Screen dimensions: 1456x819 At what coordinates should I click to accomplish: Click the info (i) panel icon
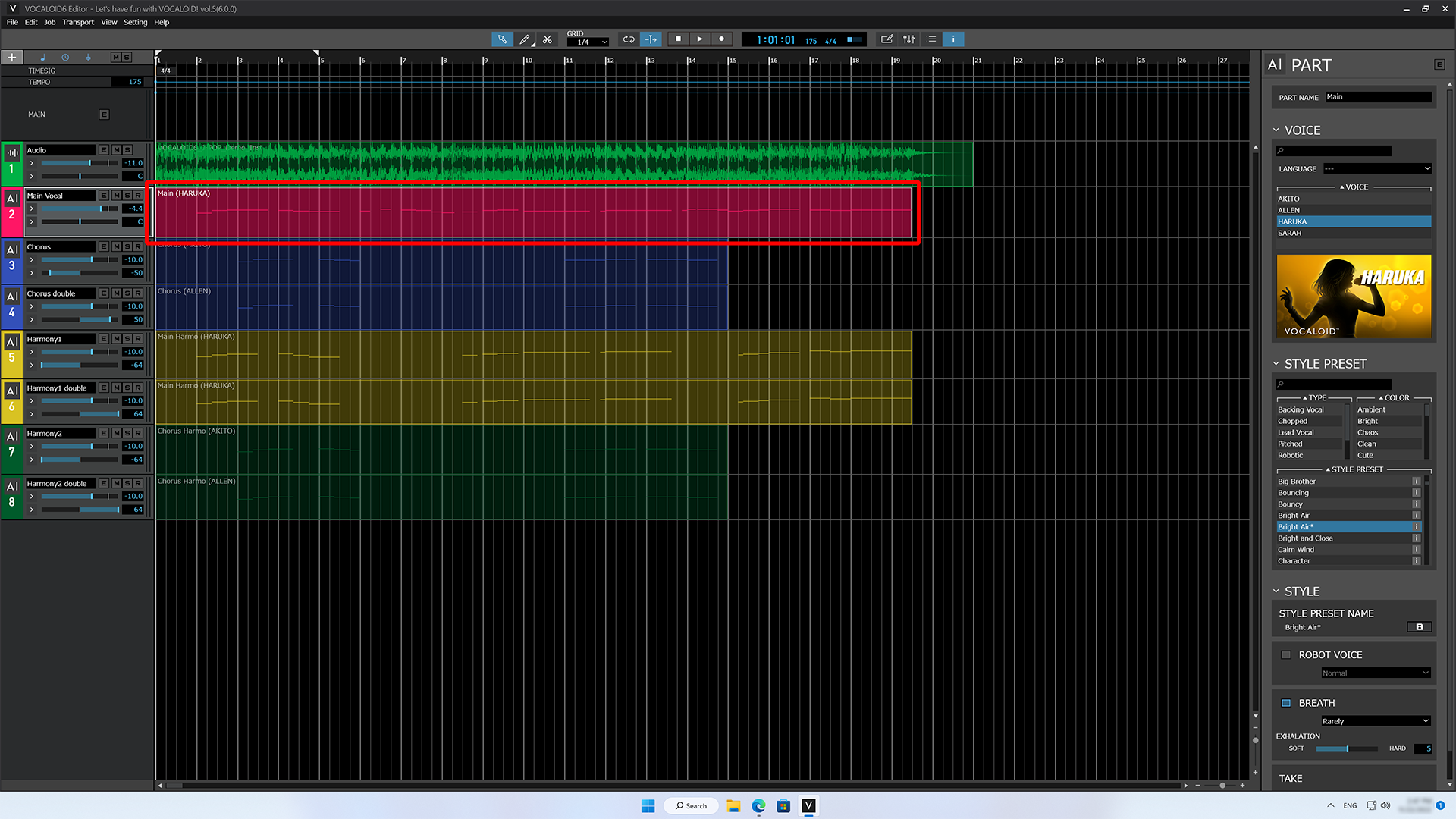pos(953,39)
